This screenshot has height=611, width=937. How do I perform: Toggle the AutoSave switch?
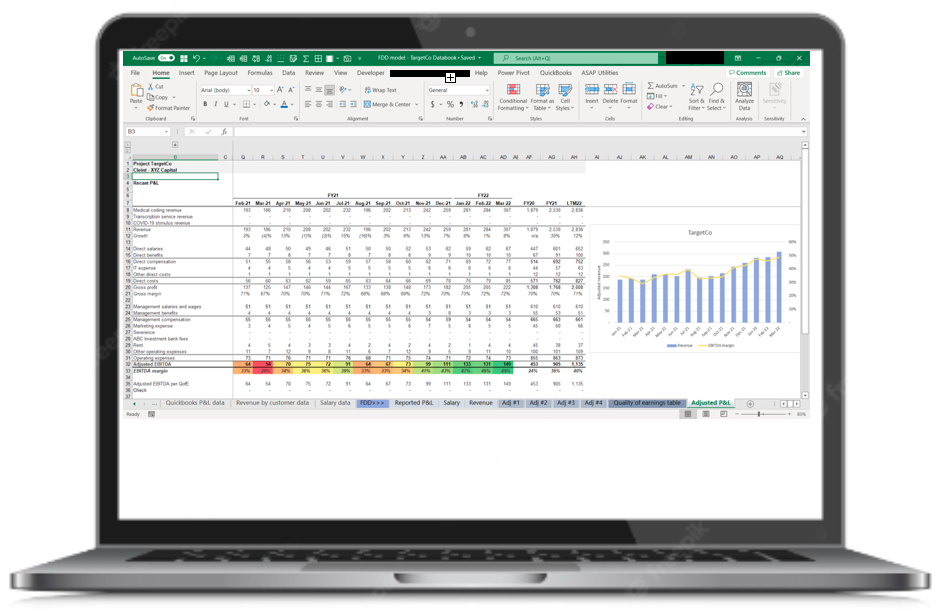(x=166, y=59)
